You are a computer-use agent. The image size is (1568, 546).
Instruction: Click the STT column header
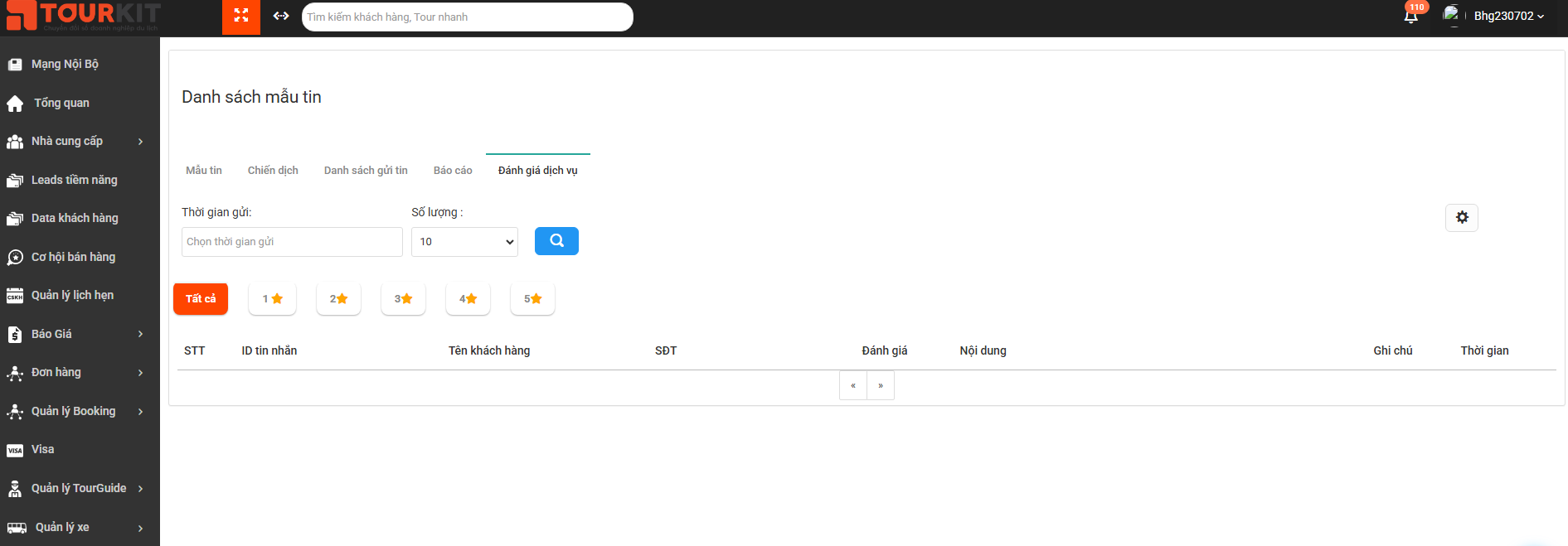[x=195, y=351]
